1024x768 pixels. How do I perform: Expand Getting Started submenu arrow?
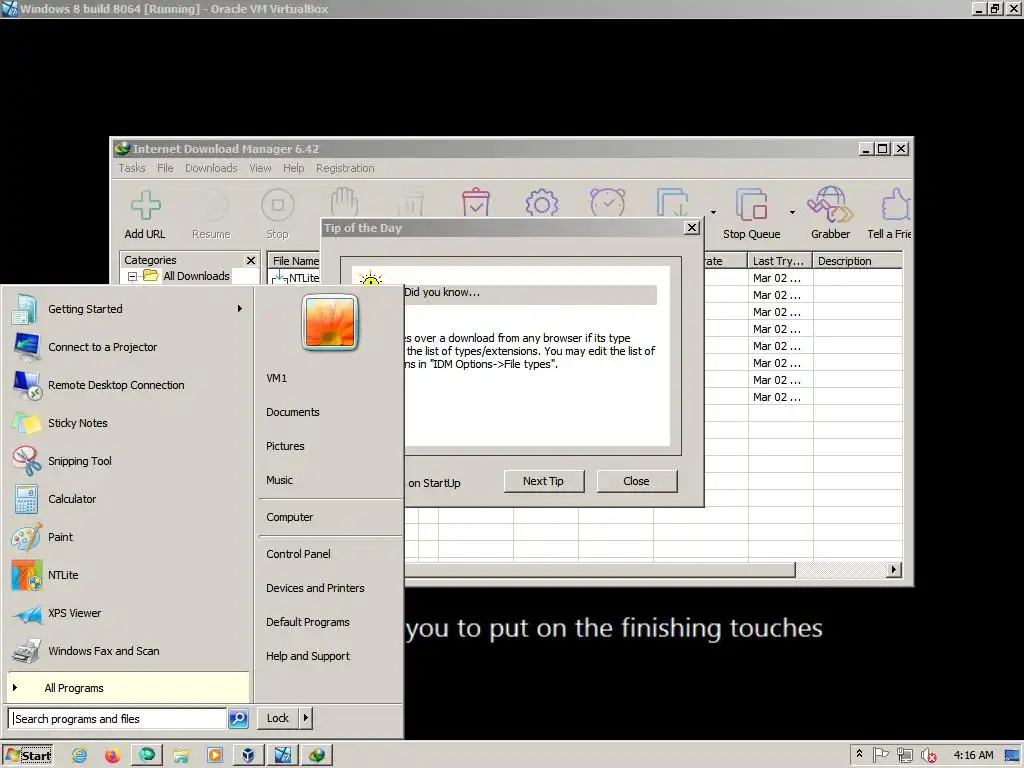click(x=240, y=309)
